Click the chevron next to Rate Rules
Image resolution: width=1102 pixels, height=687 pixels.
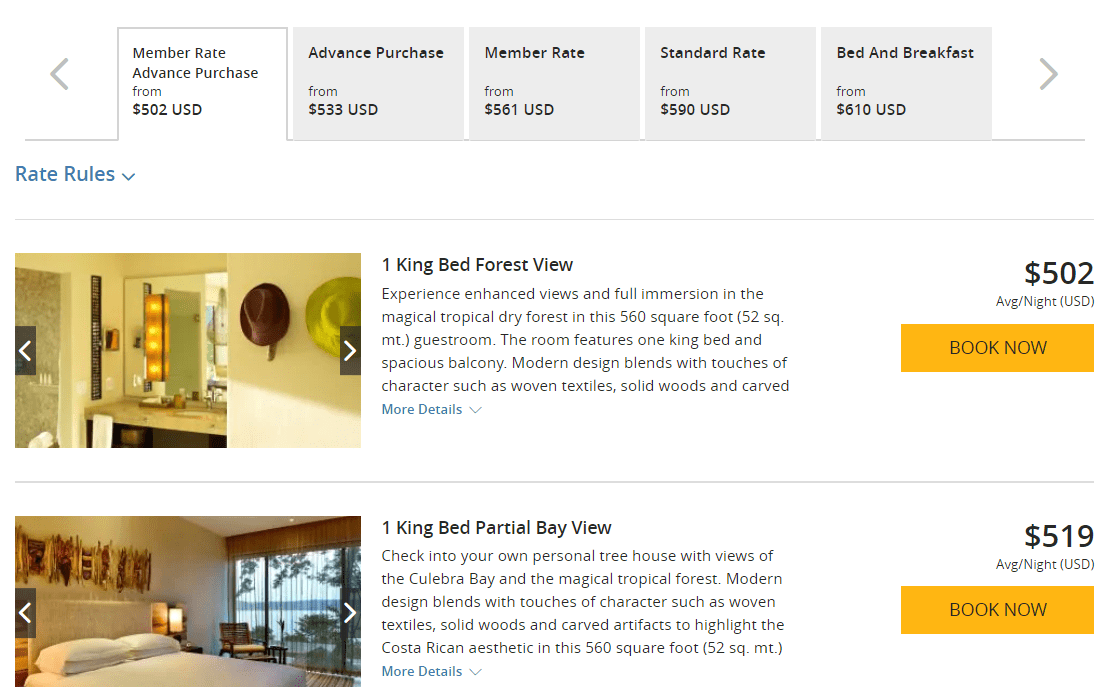[x=128, y=175]
